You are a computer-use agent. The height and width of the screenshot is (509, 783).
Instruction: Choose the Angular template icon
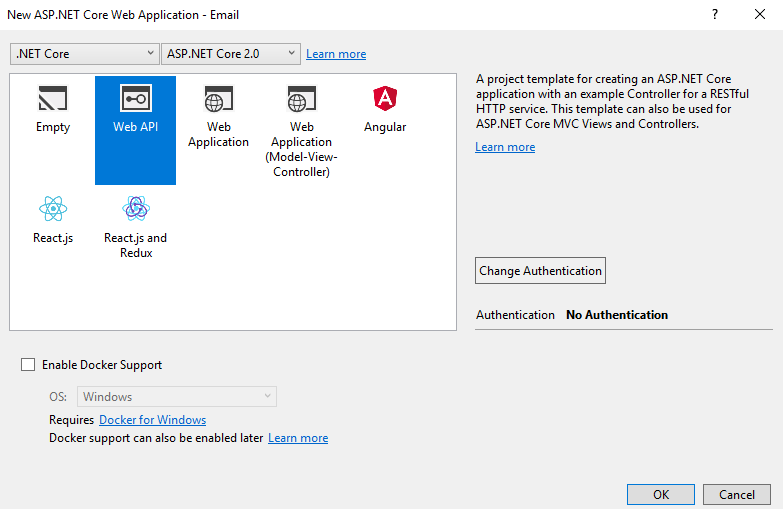385,98
